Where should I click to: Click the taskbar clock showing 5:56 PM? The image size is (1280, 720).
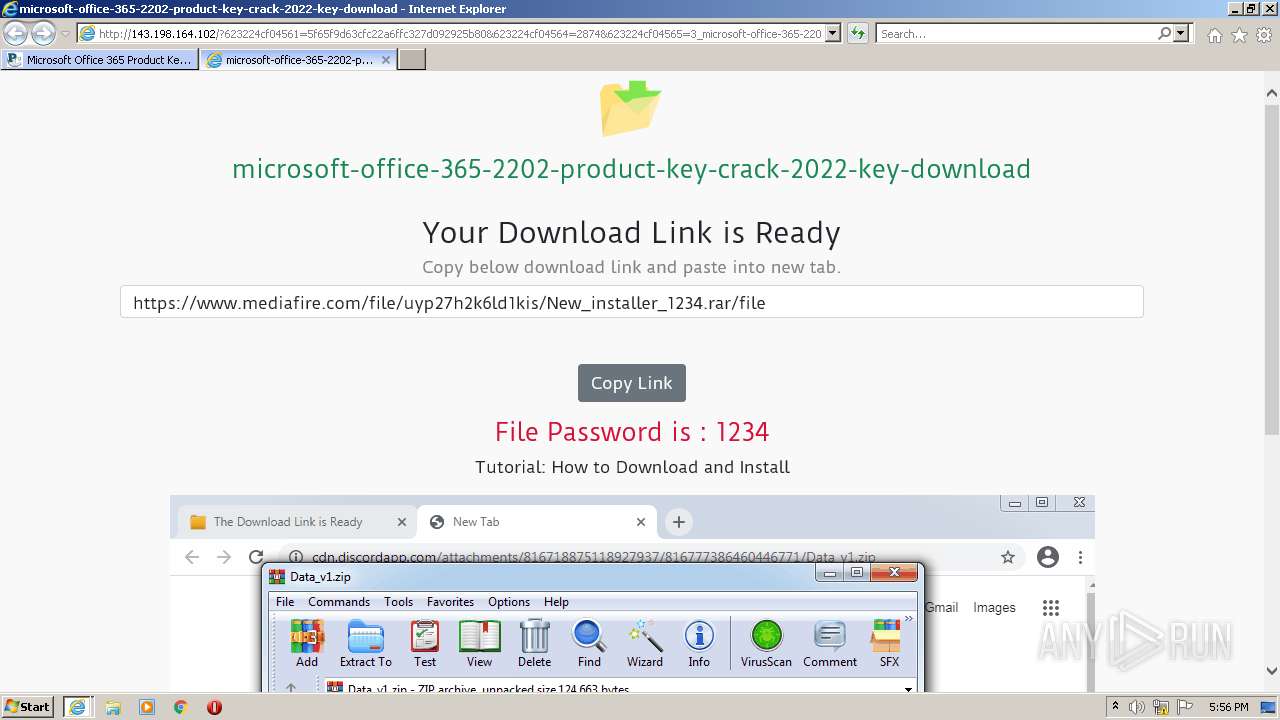click(x=1228, y=707)
